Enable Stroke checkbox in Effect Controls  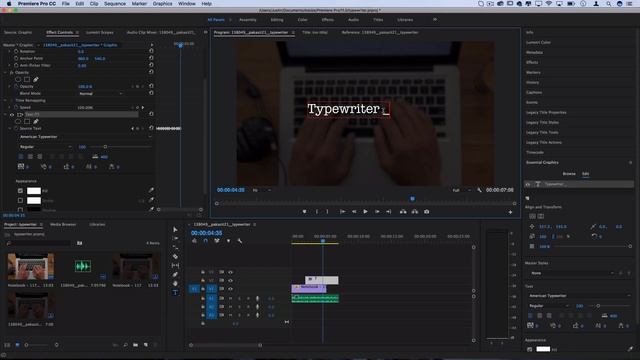coord(20,200)
